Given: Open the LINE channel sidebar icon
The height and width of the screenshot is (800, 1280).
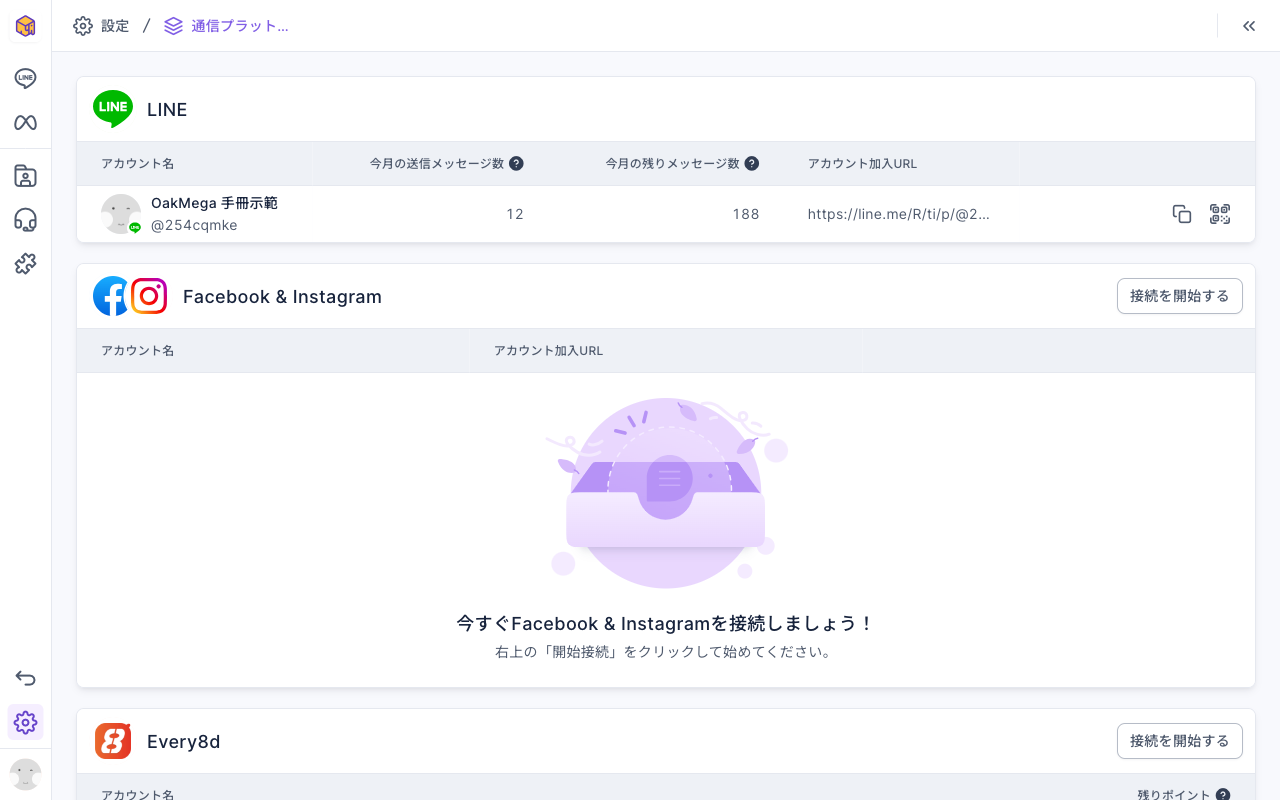Looking at the screenshot, I should (x=25, y=78).
